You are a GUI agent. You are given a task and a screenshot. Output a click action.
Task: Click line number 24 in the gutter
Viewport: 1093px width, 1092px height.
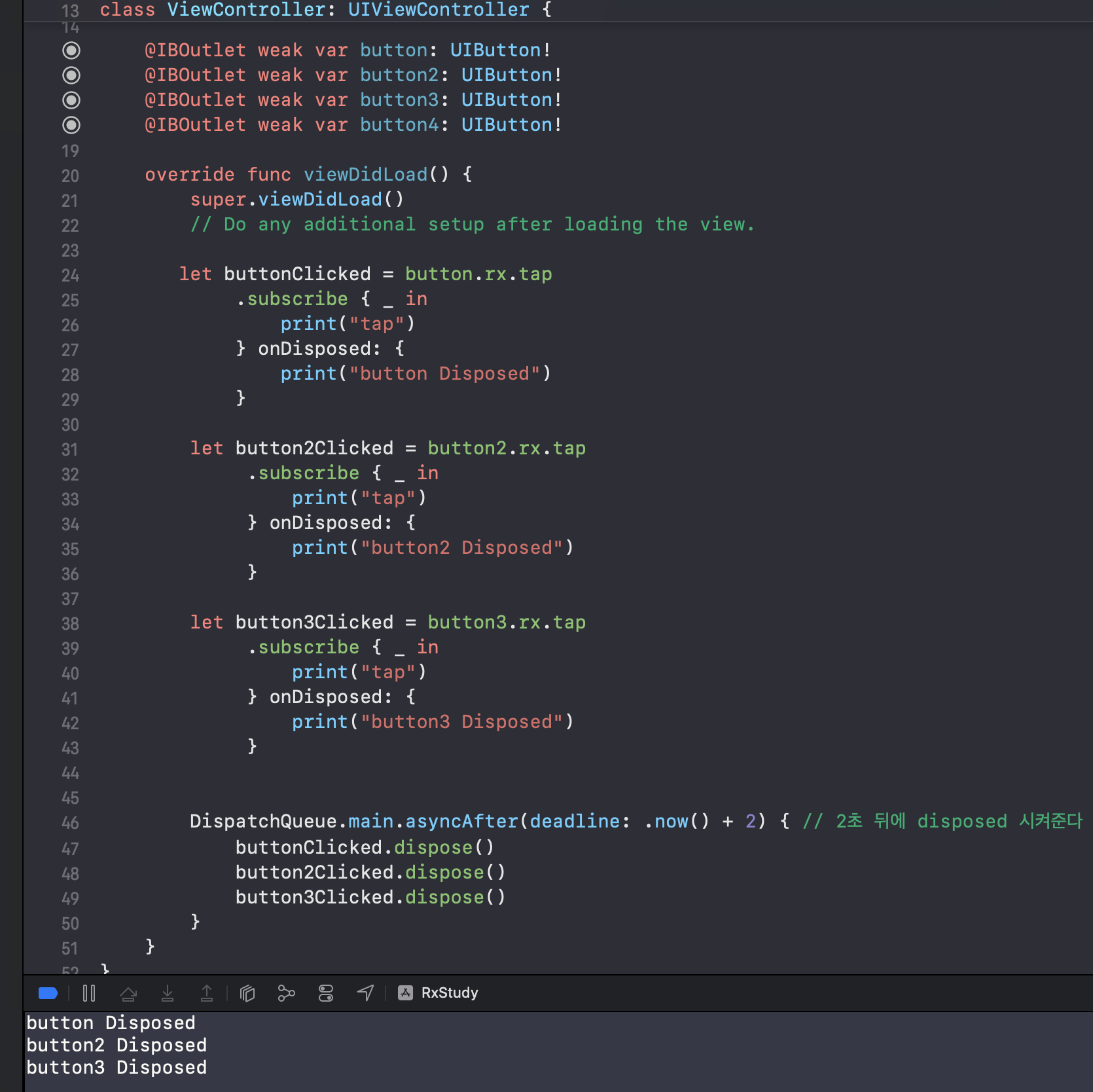point(70,276)
